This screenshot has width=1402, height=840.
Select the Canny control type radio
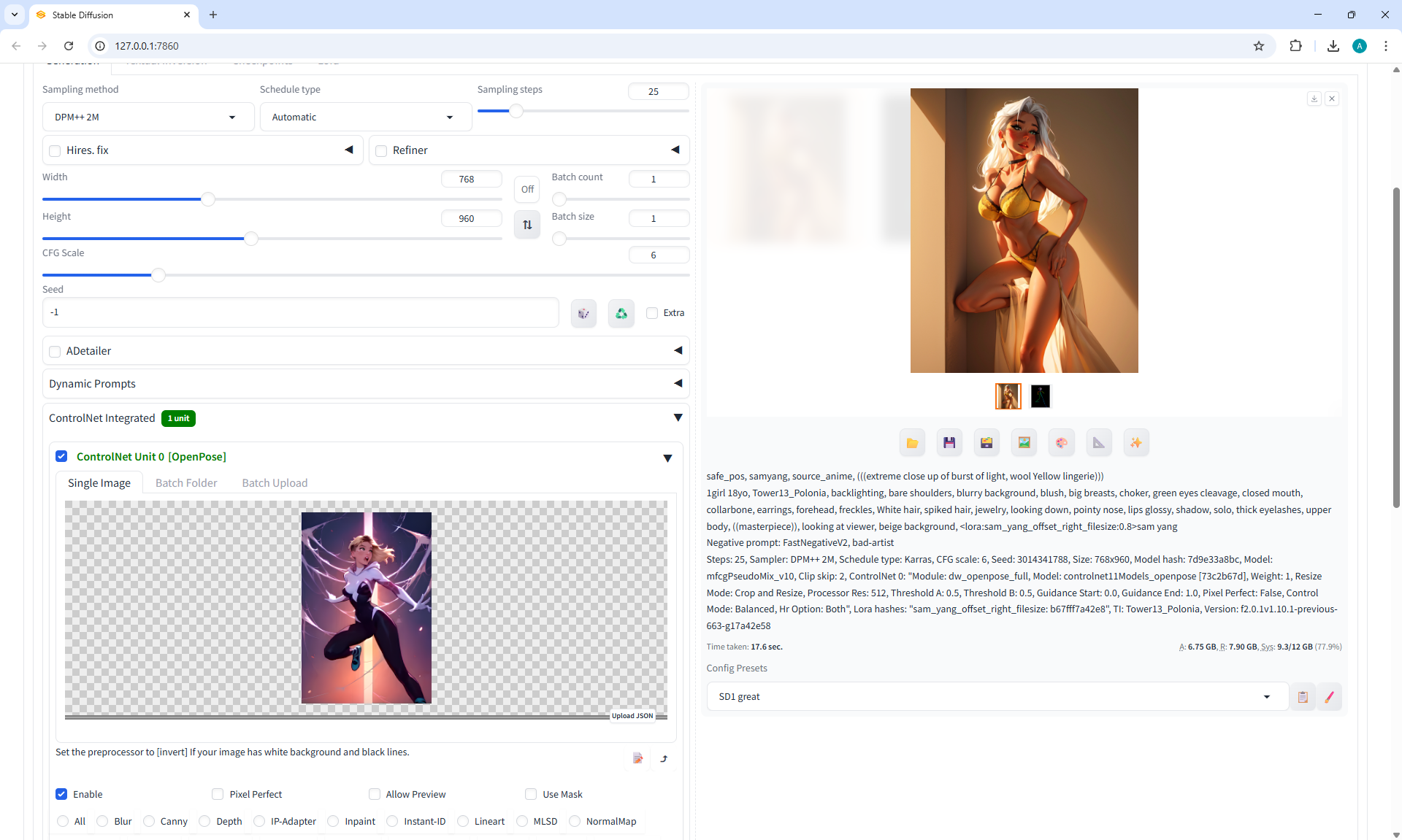click(149, 821)
